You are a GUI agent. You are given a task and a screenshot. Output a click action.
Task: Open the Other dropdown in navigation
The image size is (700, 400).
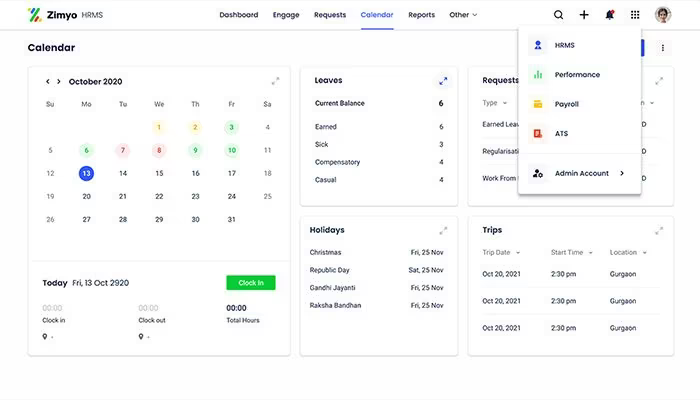(x=463, y=15)
